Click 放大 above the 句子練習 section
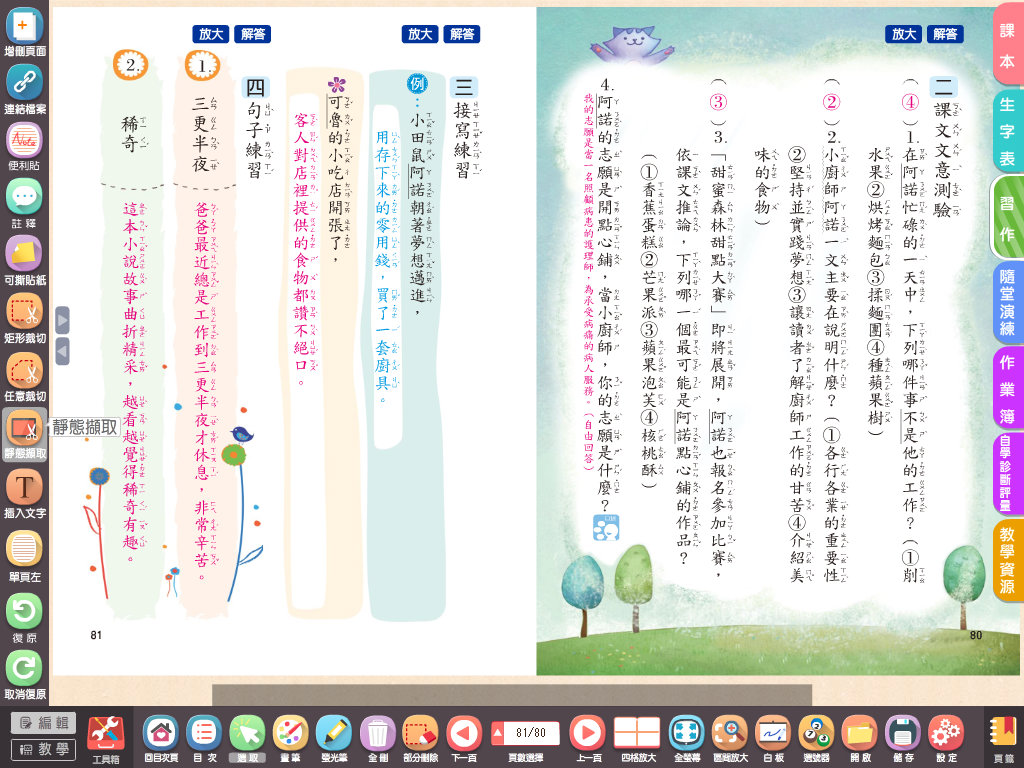The height and width of the screenshot is (768, 1024). [210, 34]
